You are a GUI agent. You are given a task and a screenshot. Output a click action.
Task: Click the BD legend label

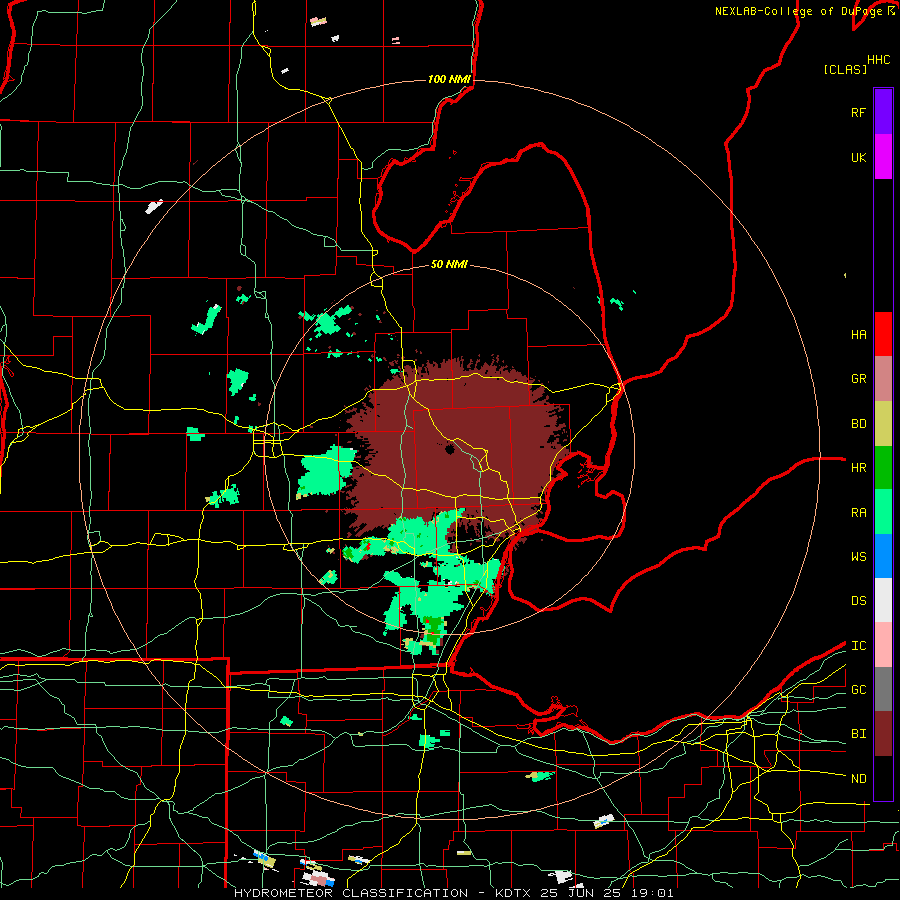click(858, 424)
